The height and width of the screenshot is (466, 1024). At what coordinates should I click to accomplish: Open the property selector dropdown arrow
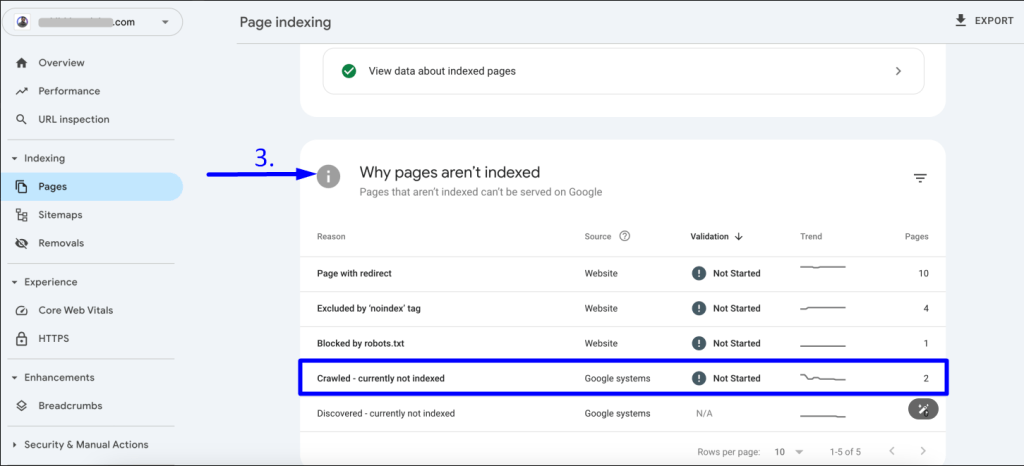(x=165, y=22)
